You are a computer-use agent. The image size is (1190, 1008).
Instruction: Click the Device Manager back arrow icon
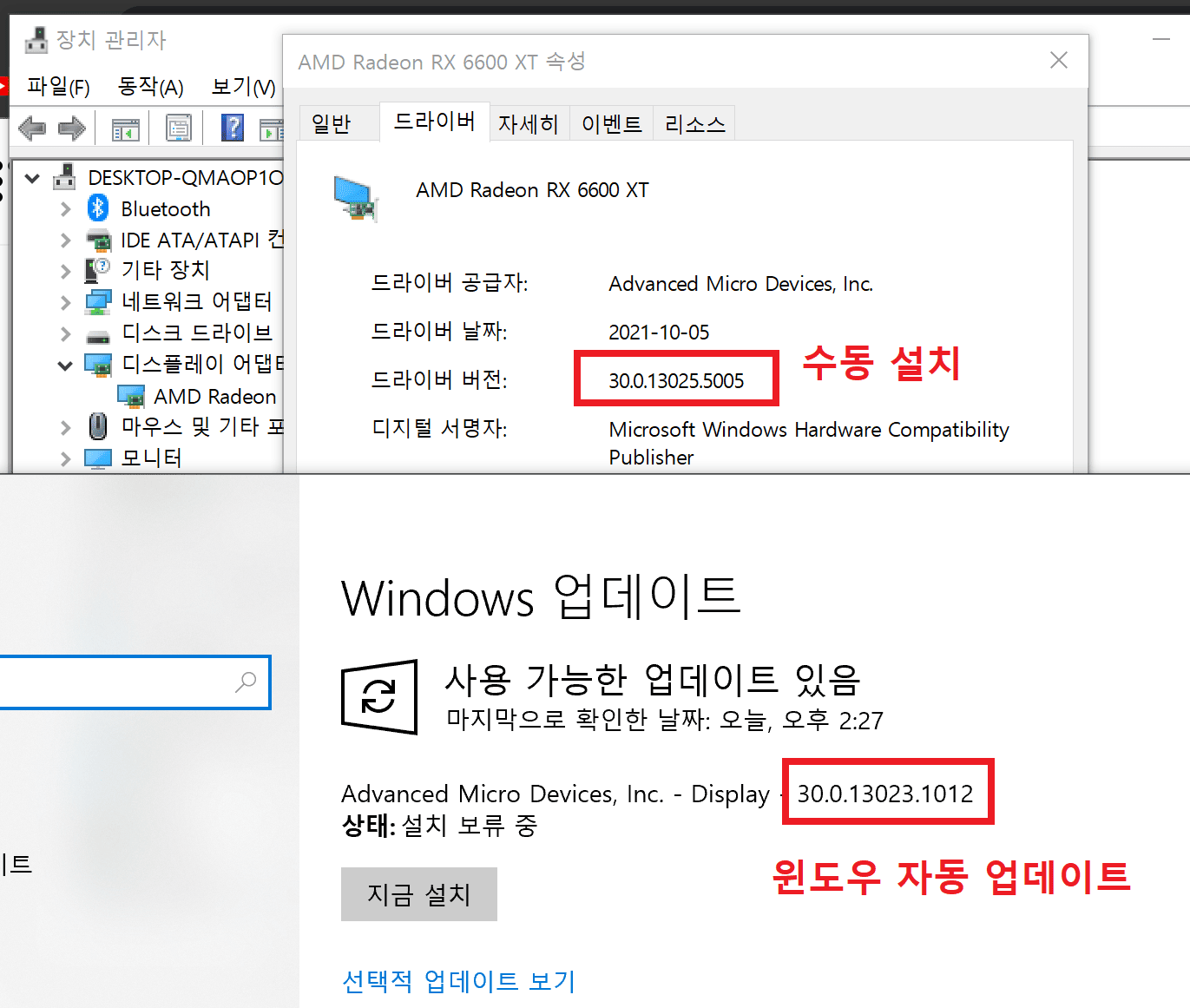coord(32,128)
